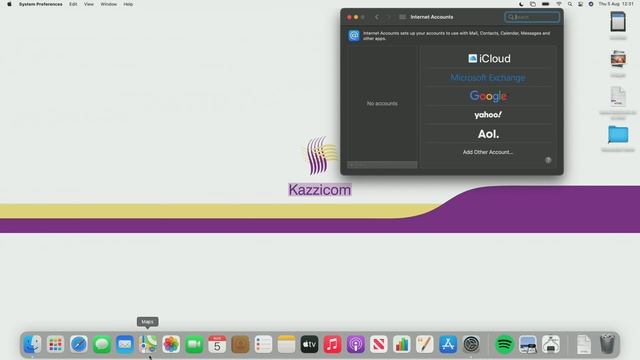Open the help question-mark button
The height and width of the screenshot is (360, 640).
pos(548,160)
